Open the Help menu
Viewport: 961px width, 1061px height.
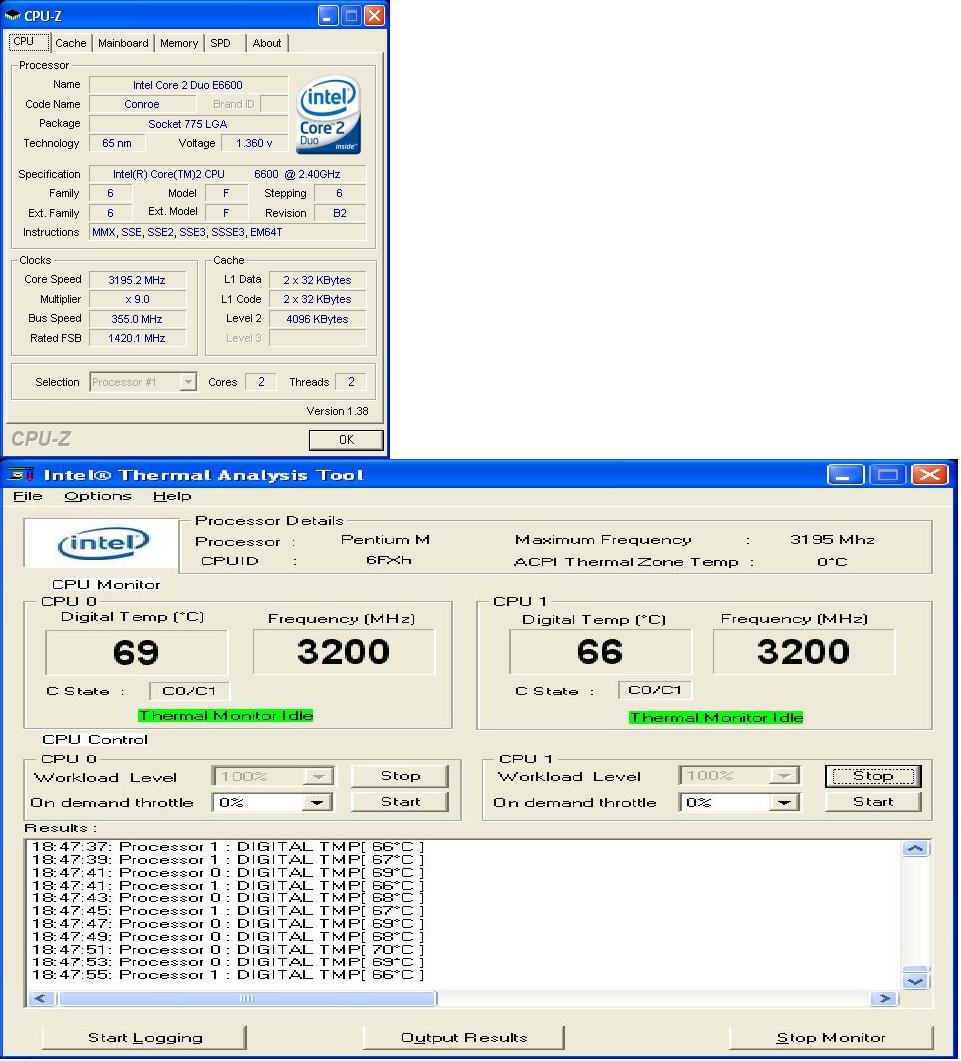click(172, 496)
